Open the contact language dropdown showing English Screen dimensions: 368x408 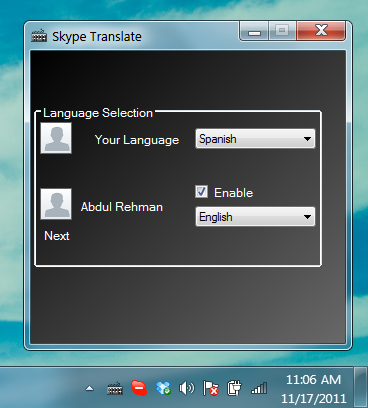coord(255,217)
